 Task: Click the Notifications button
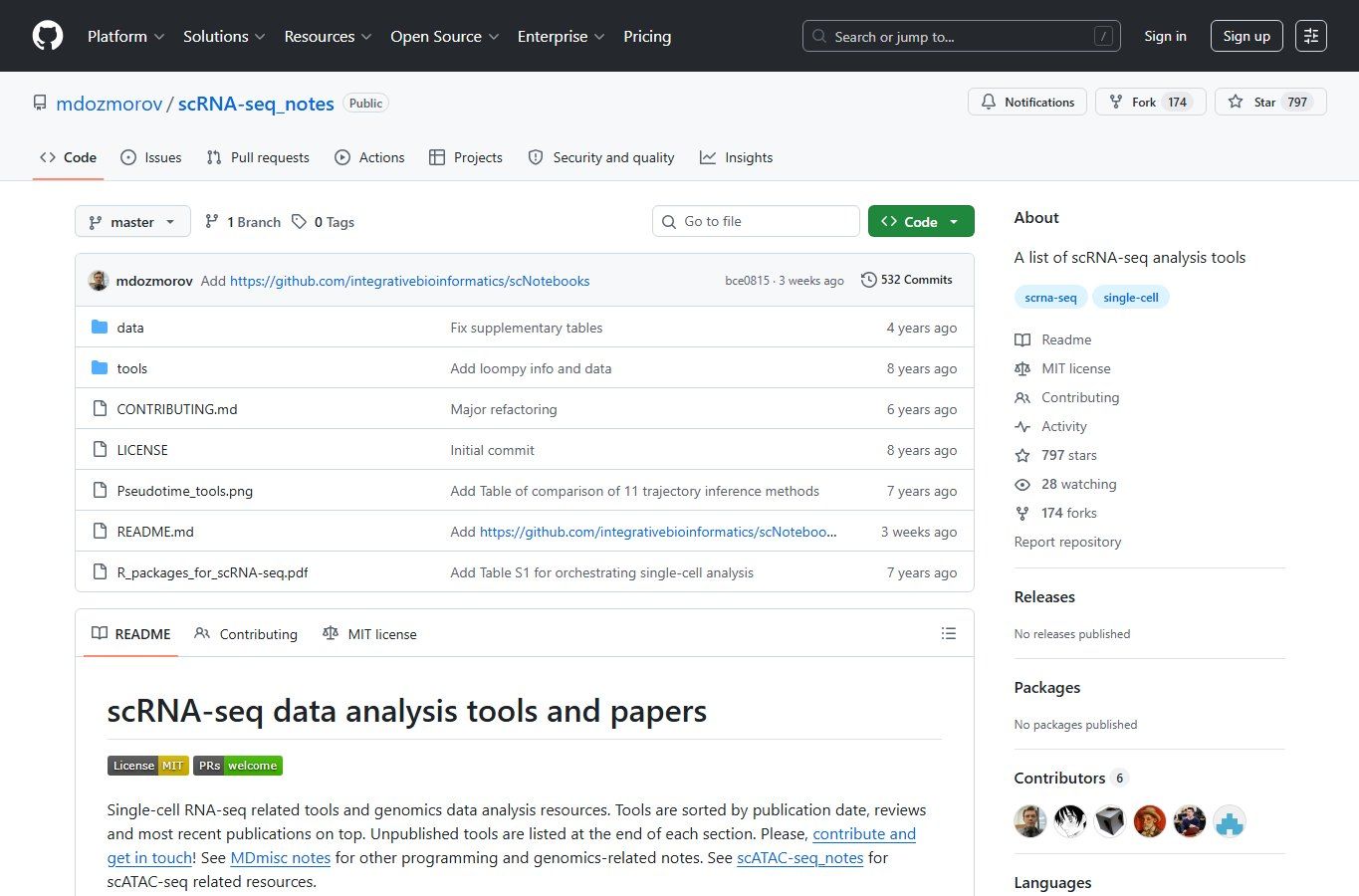coord(1027,102)
